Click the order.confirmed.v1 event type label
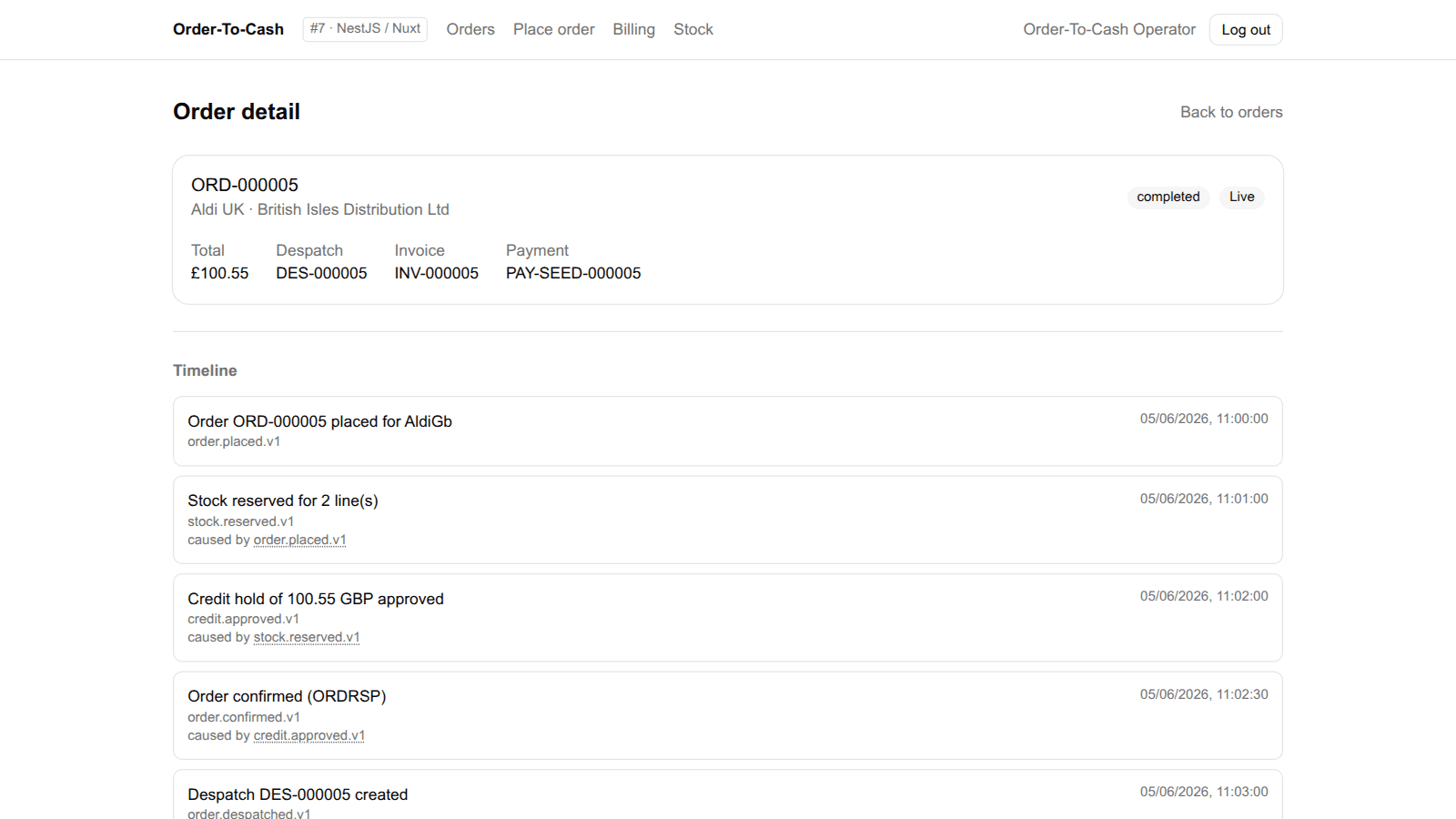Image resolution: width=1456 pixels, height=819 pixels. (x=244, y=717)
